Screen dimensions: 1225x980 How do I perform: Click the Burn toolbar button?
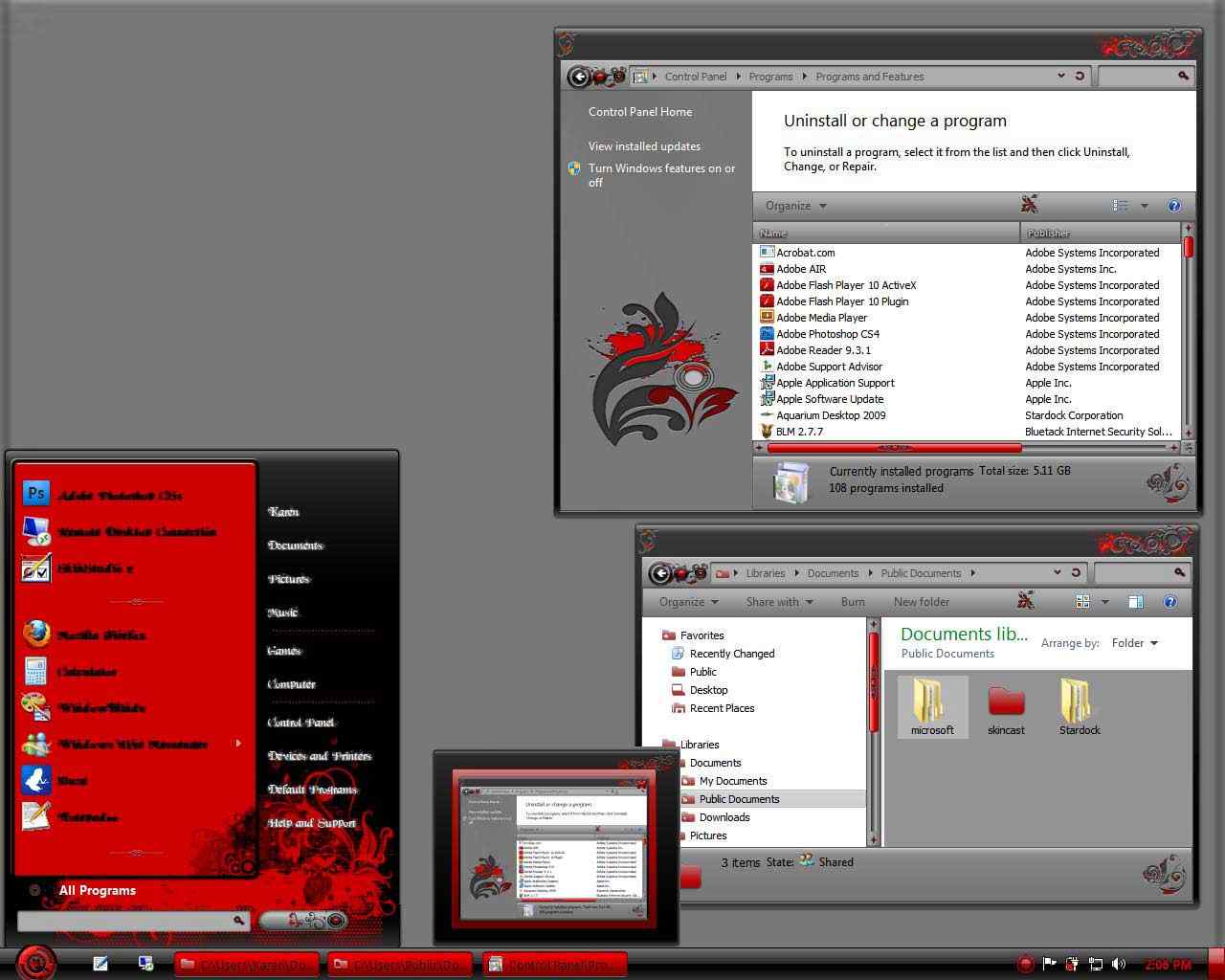pyautogui.click(x=853, y=602)
